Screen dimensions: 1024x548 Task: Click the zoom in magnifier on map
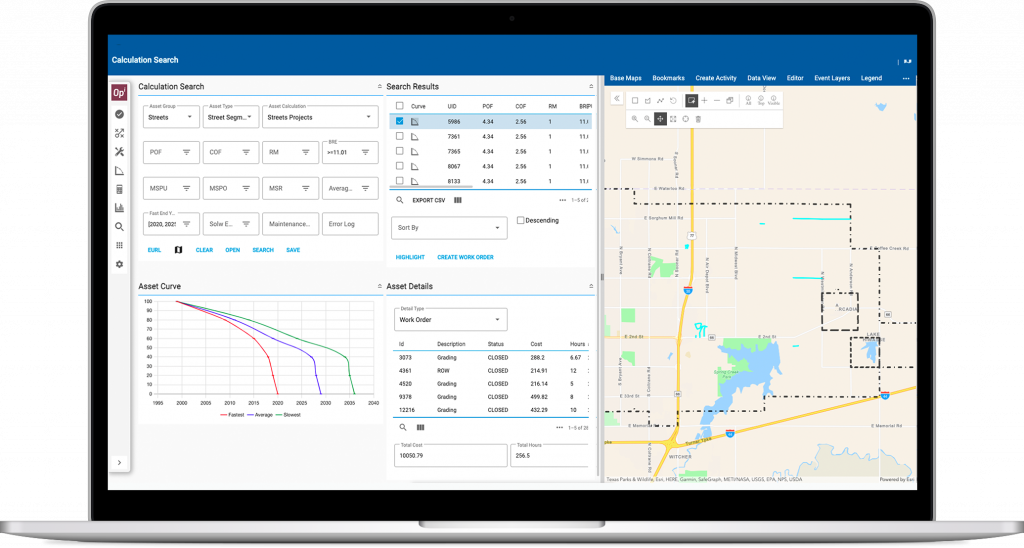(634, 119)
